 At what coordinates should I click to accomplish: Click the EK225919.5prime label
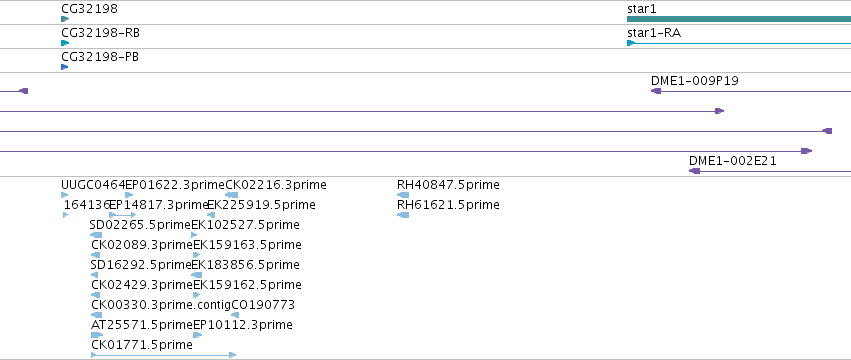[262, 205]
